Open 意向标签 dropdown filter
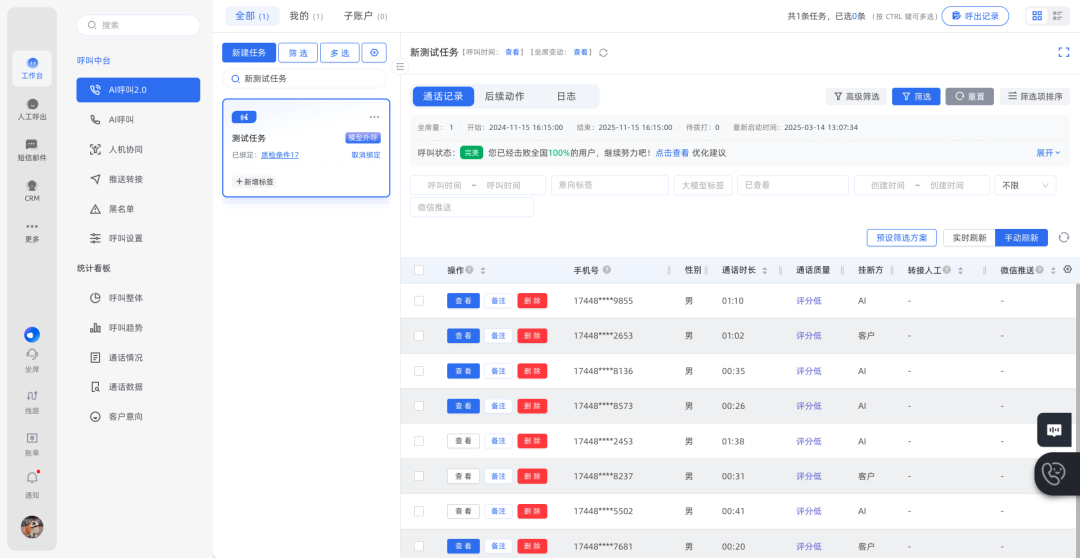The image size is (1080, 558). pos(610,185)
